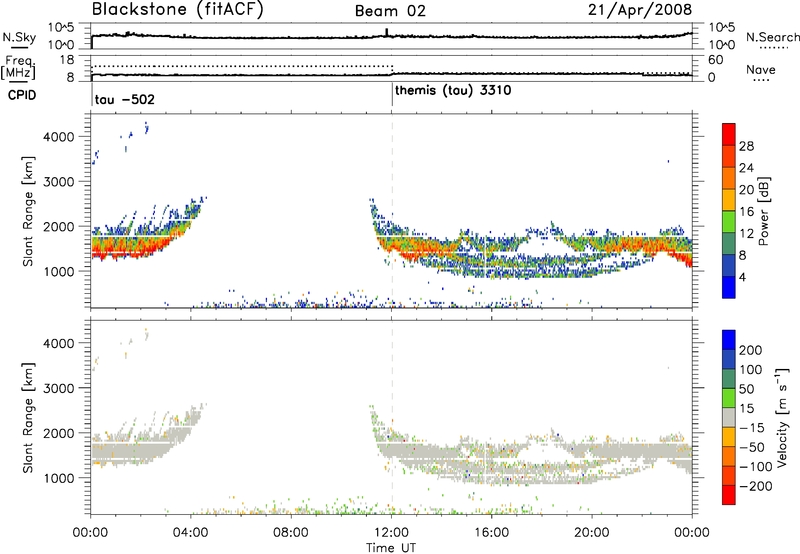Select the Freq. [MHz] axis label
Image resolution: width=800 pixels, height=554 pixels.
(18, 67)
